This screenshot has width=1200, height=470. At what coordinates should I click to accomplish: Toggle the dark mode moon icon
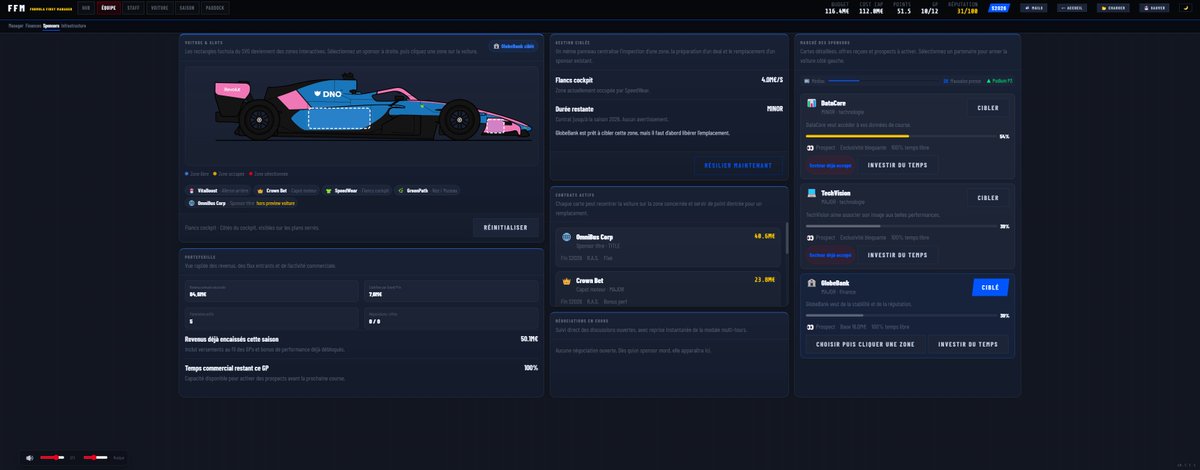pos(1187,7)
